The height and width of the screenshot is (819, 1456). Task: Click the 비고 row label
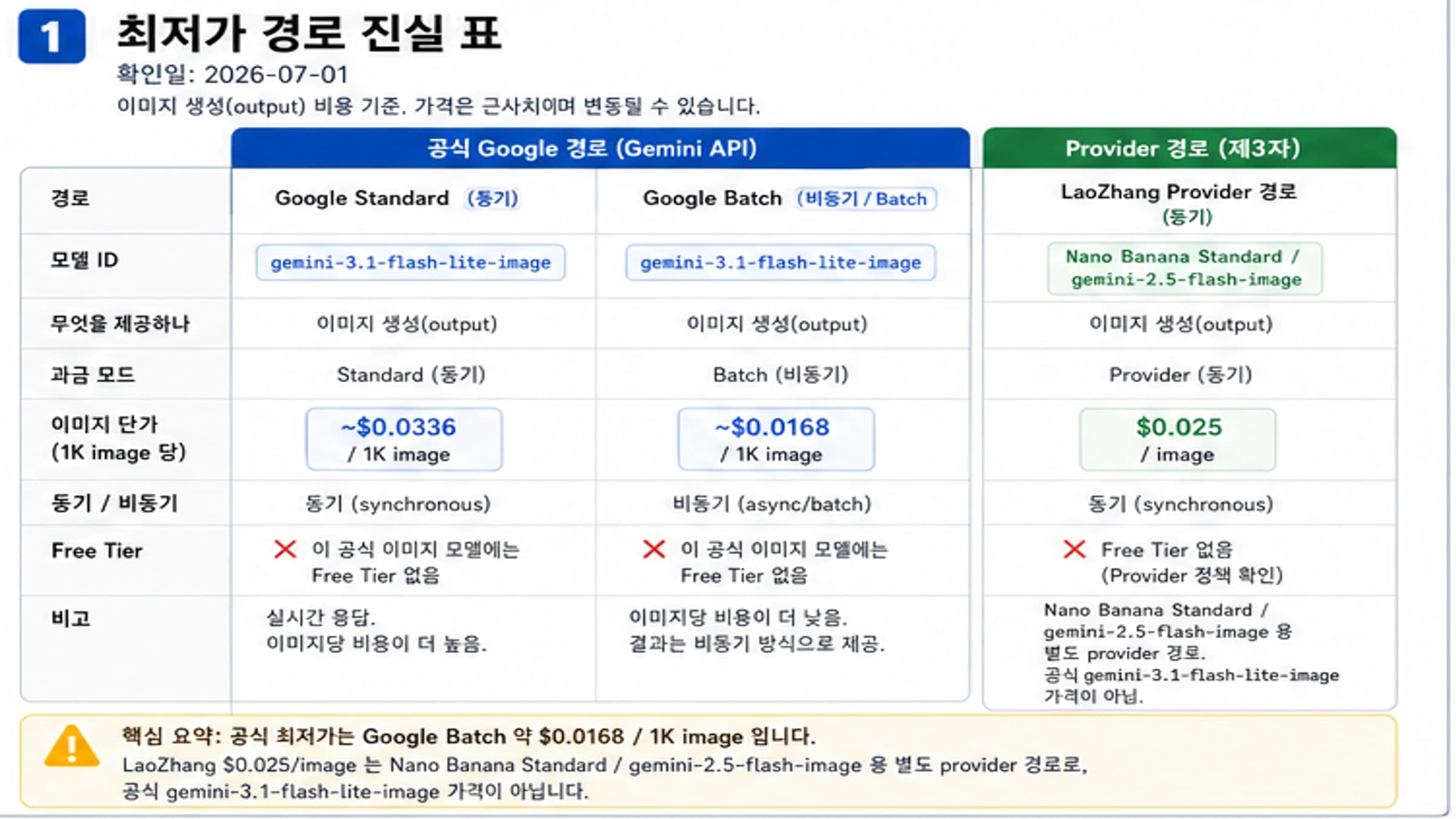71,618
